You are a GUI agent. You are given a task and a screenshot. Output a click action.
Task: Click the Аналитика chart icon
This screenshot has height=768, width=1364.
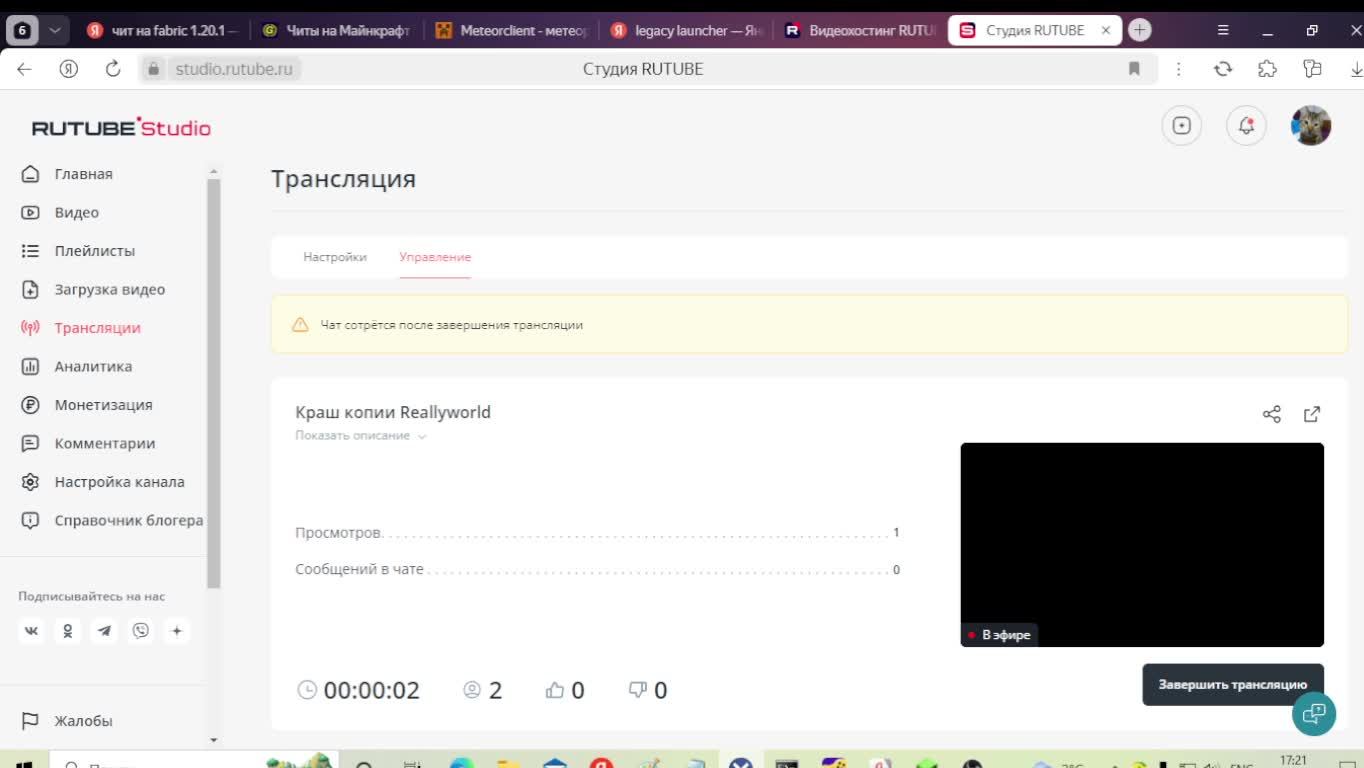[30, 367]
